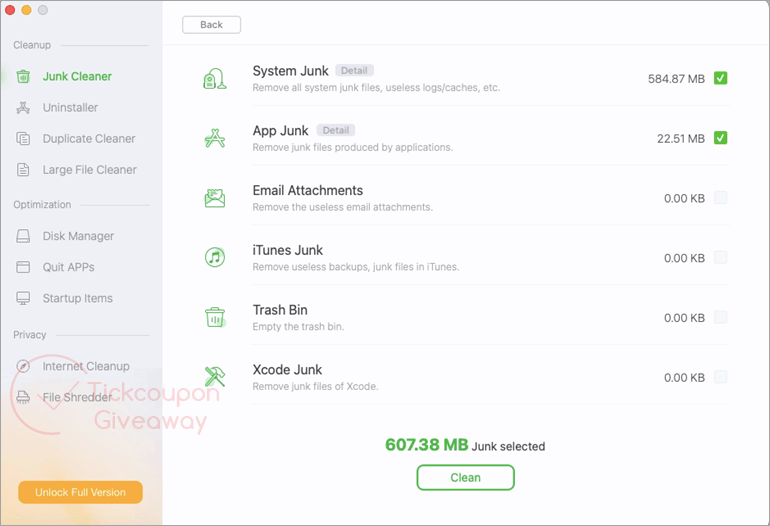Click the Duplicate Cleaner sidebar icon
770x526 pixels.
pyautogui.click(x=23, y=138)
